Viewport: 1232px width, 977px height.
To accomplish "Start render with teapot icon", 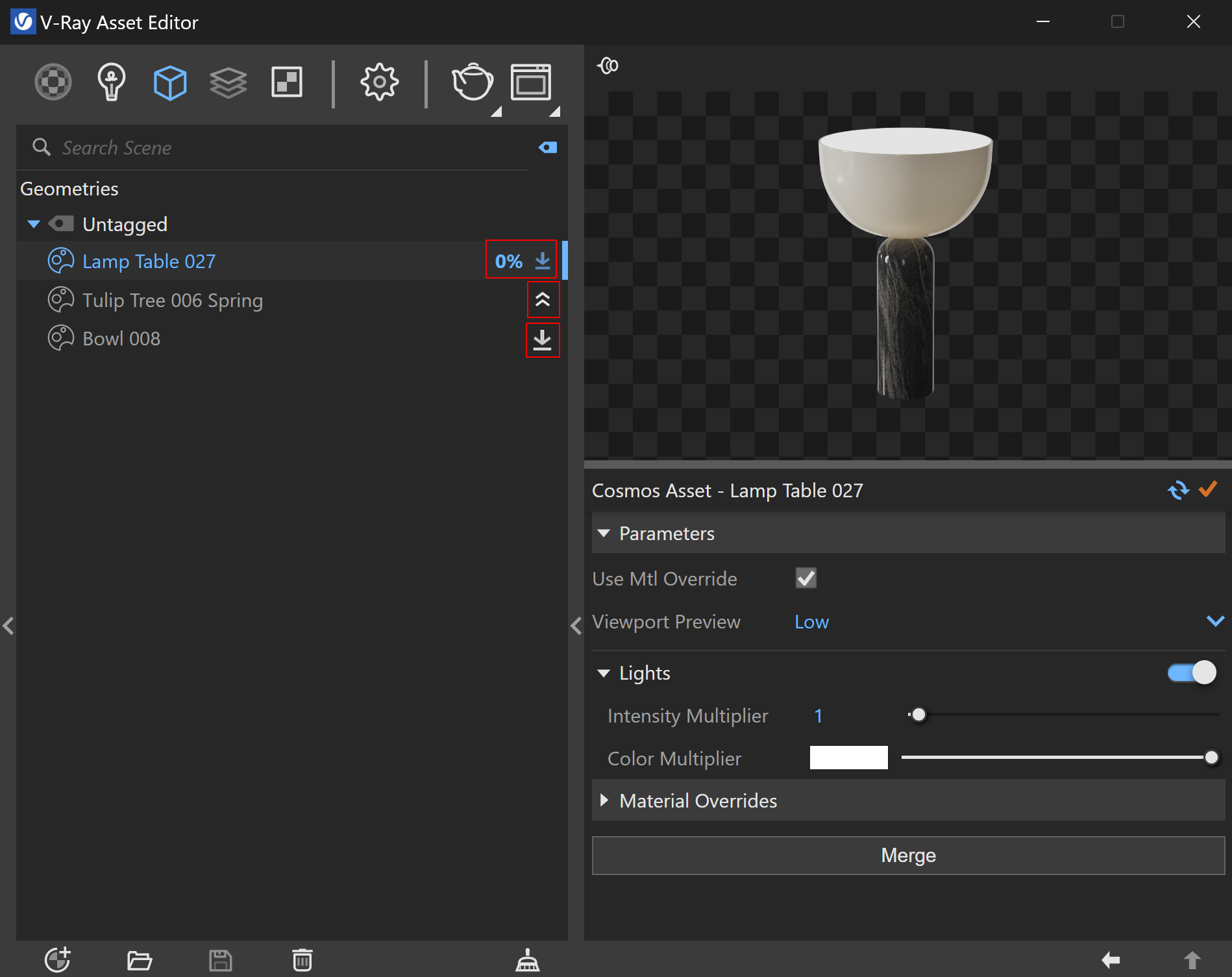I will 472,82.
